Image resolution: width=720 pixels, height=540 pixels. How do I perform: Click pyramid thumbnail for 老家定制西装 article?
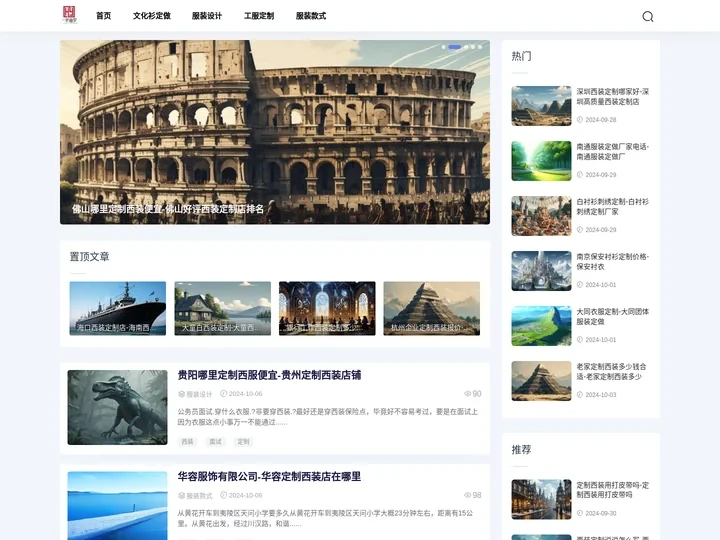(541, 381)
